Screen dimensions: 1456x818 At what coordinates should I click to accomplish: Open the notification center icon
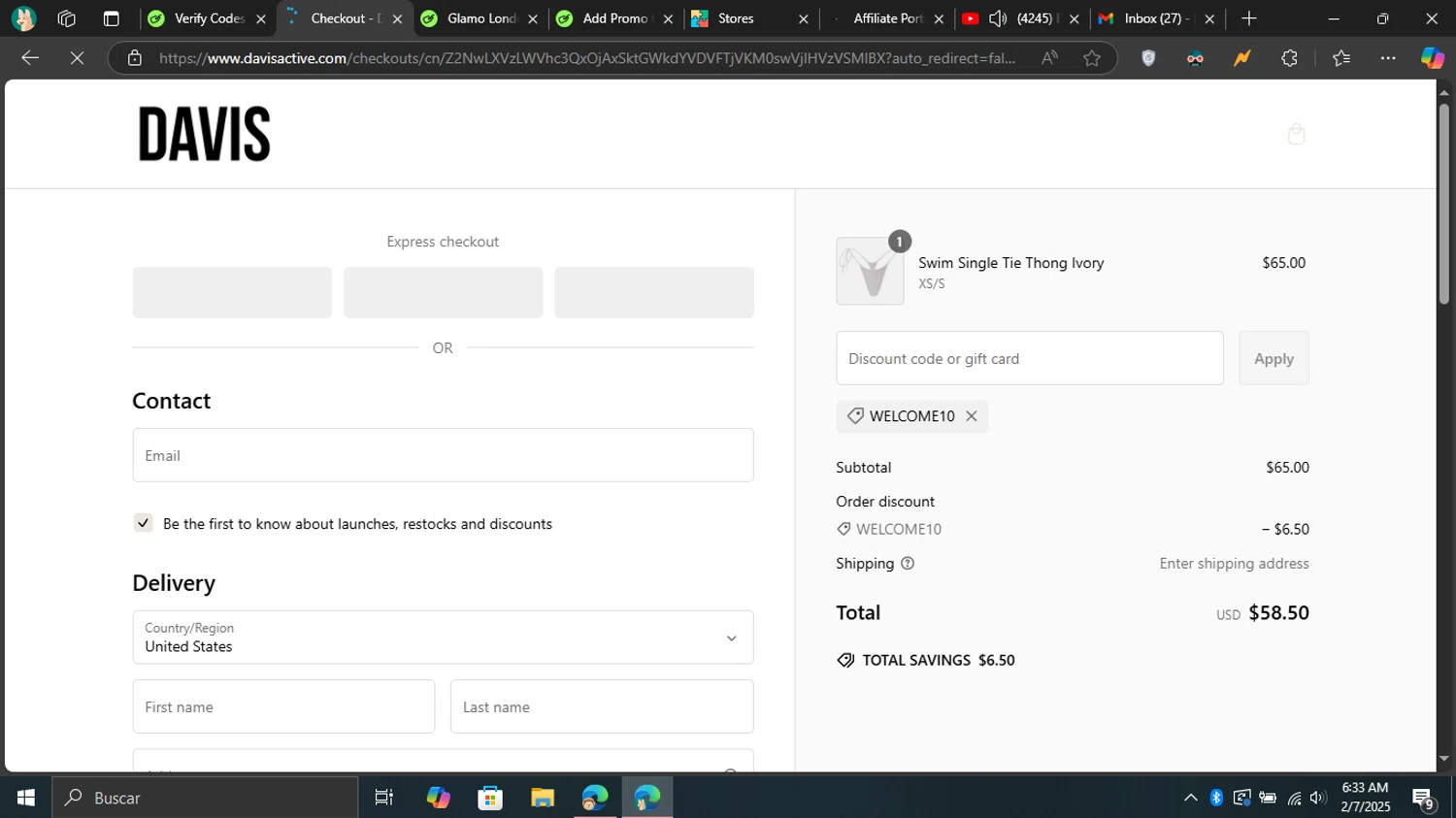click(1423, 798)
